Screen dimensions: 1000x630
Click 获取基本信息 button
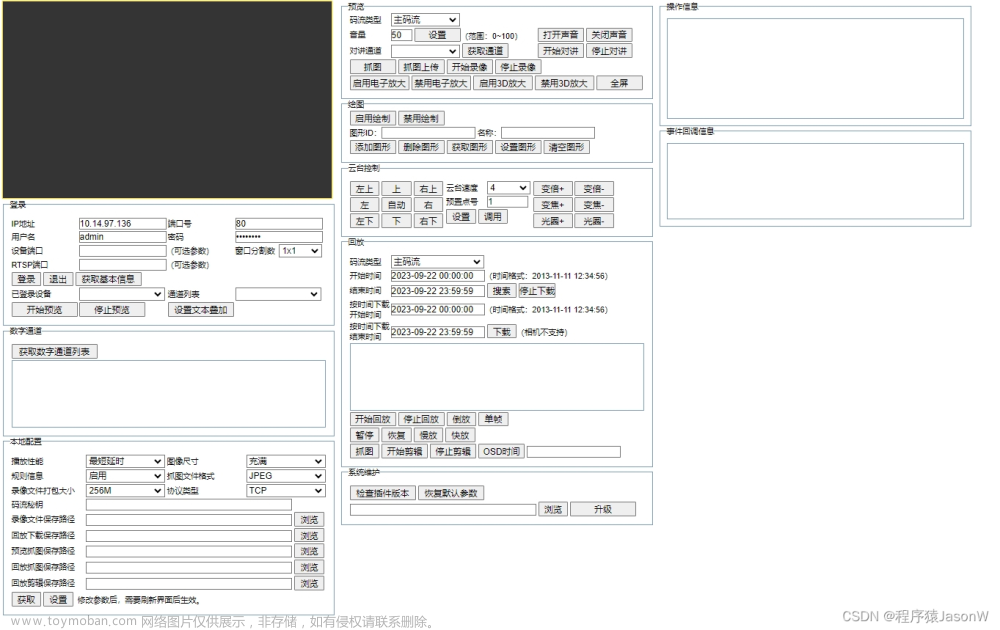click(108, 279)
